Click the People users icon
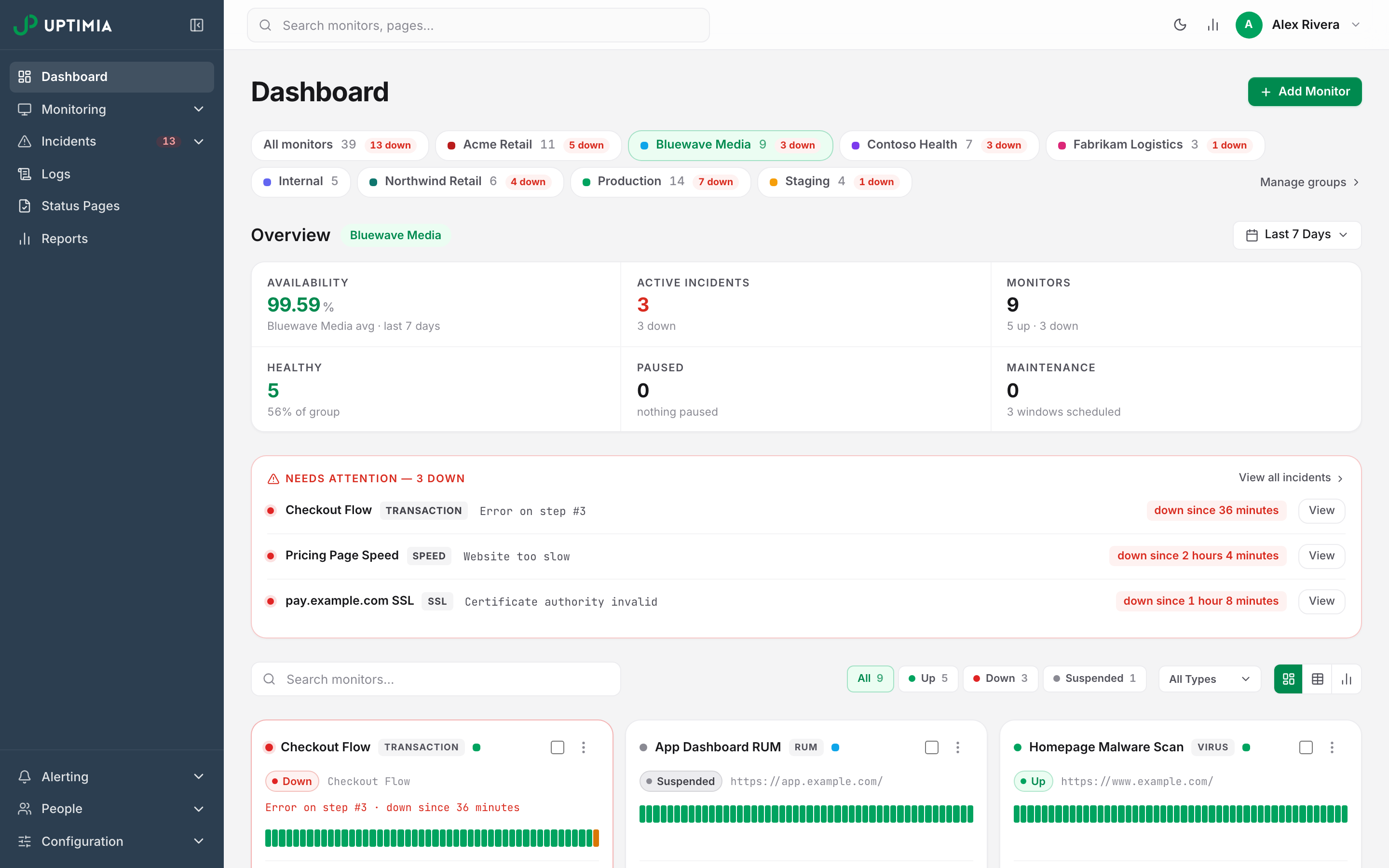 25,809
